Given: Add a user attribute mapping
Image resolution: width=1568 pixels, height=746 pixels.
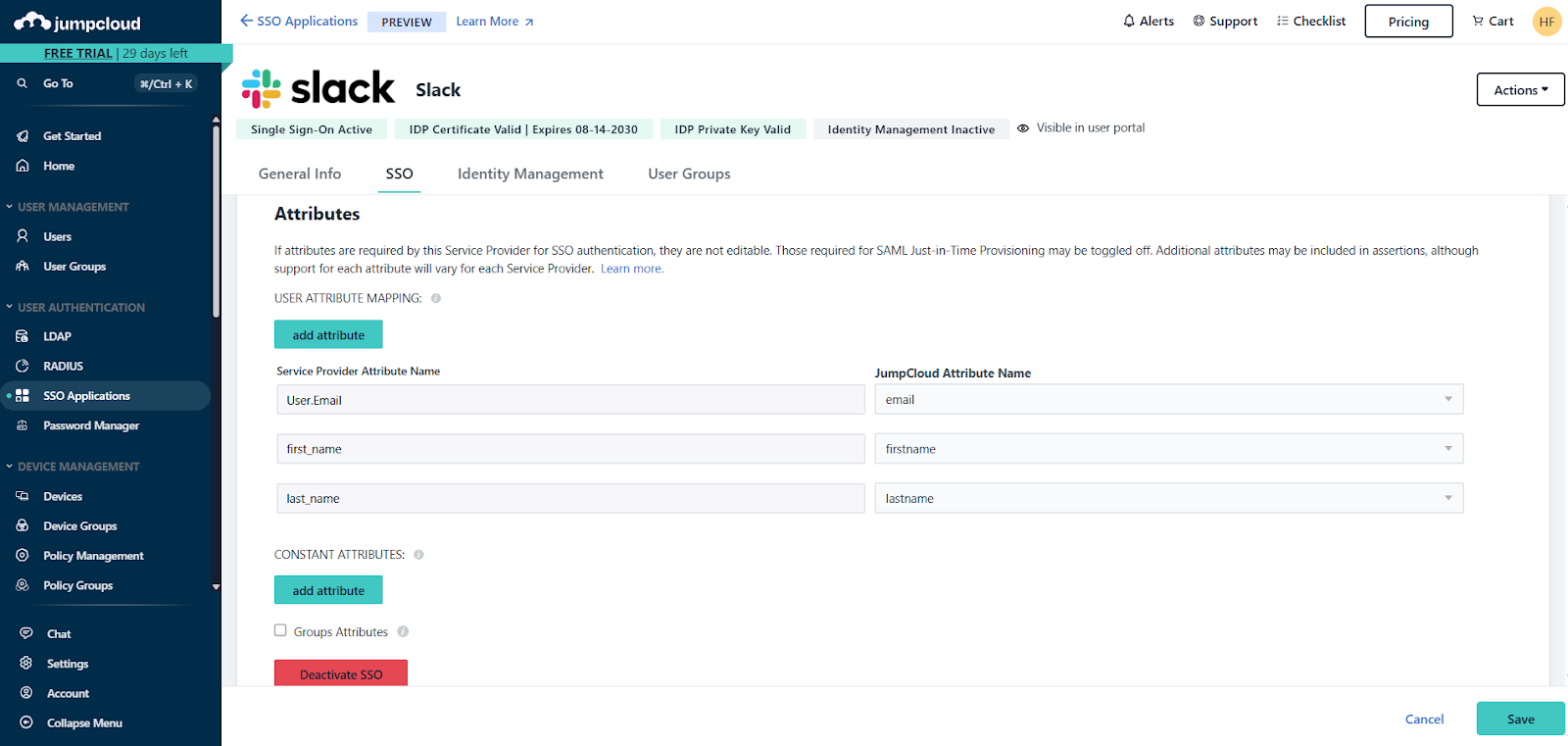Looking at the screenshot, I should 328,334.
